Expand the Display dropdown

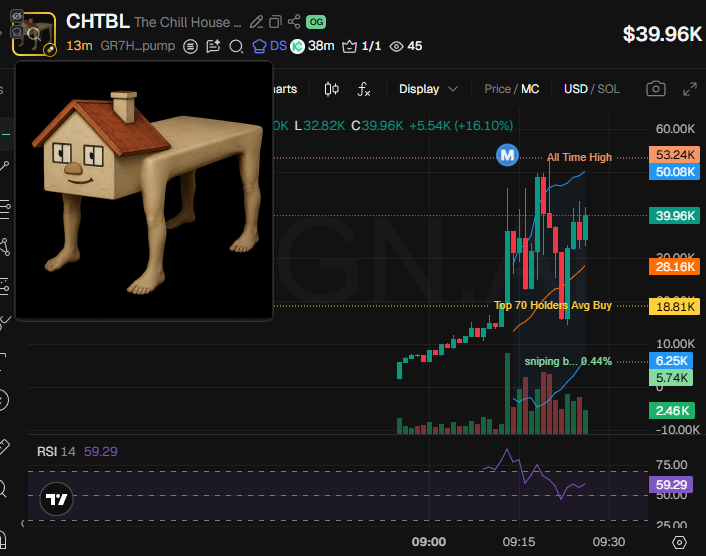(428, 89)
